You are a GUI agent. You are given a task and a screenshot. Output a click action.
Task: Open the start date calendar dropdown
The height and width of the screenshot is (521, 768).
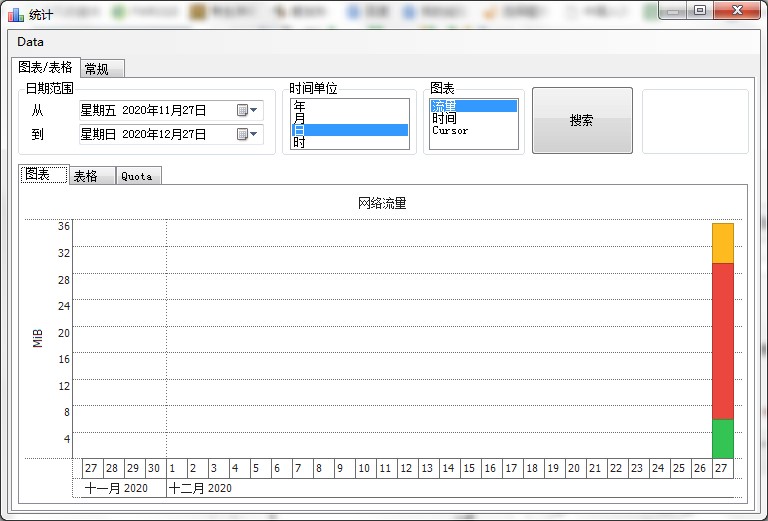point(248,110)
